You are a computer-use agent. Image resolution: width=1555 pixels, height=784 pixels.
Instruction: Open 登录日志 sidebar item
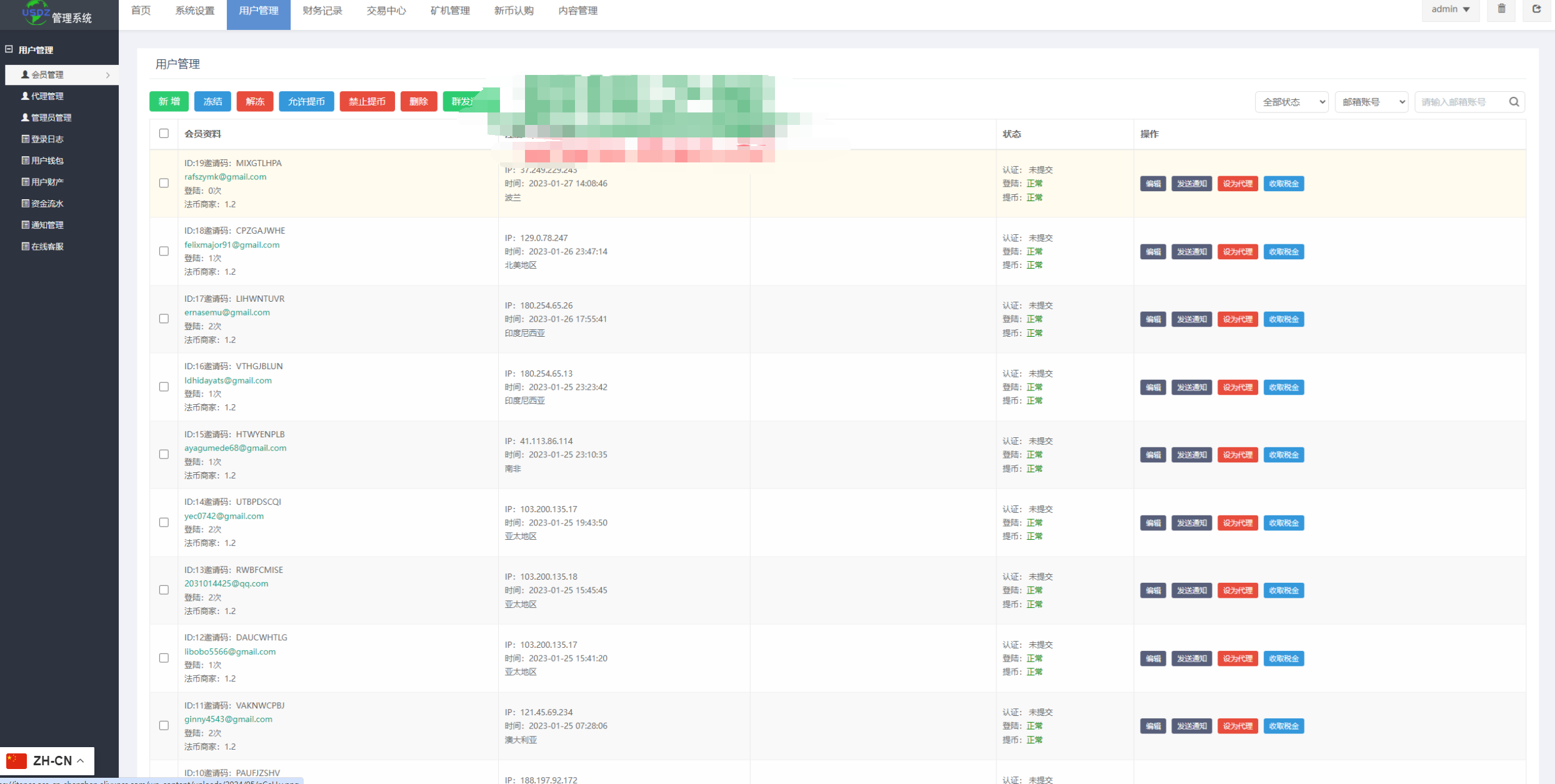(x=47, y=139)
